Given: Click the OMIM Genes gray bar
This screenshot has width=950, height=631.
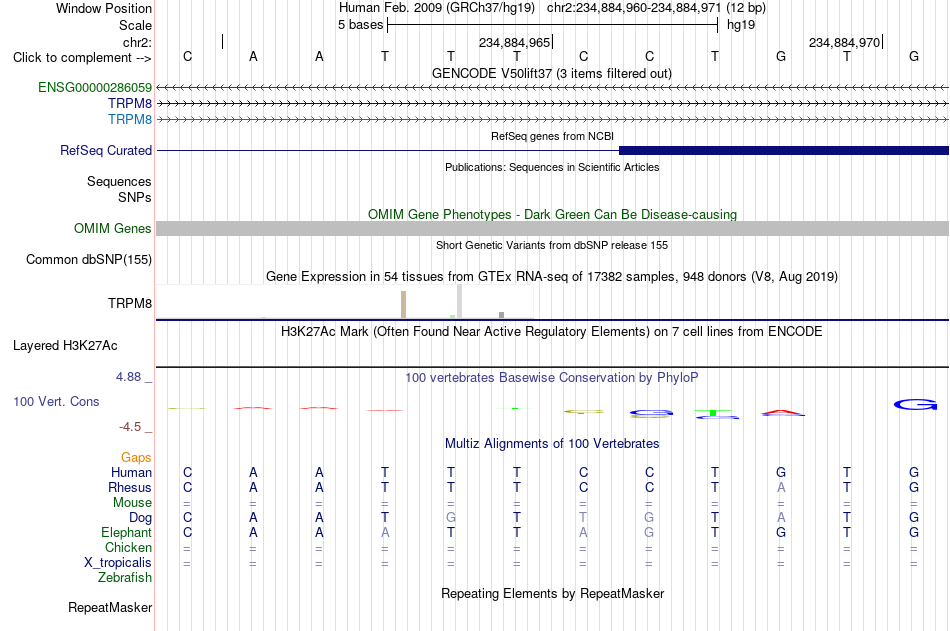Looking at the screenshot, I should coord(553,229).
